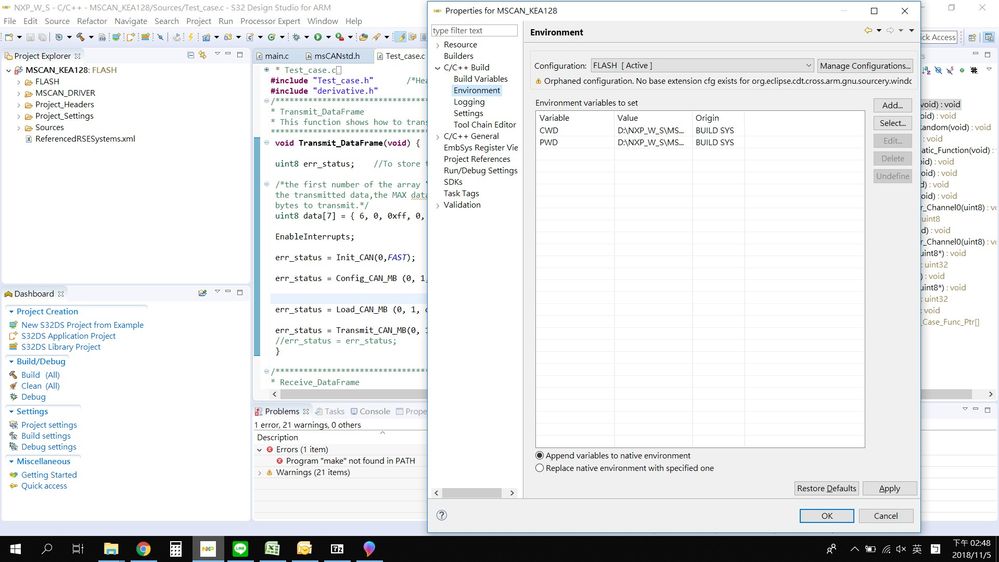Click the back arrow in Properties dialog
This screenshot has width=999, height=562.
pos(868,31)
